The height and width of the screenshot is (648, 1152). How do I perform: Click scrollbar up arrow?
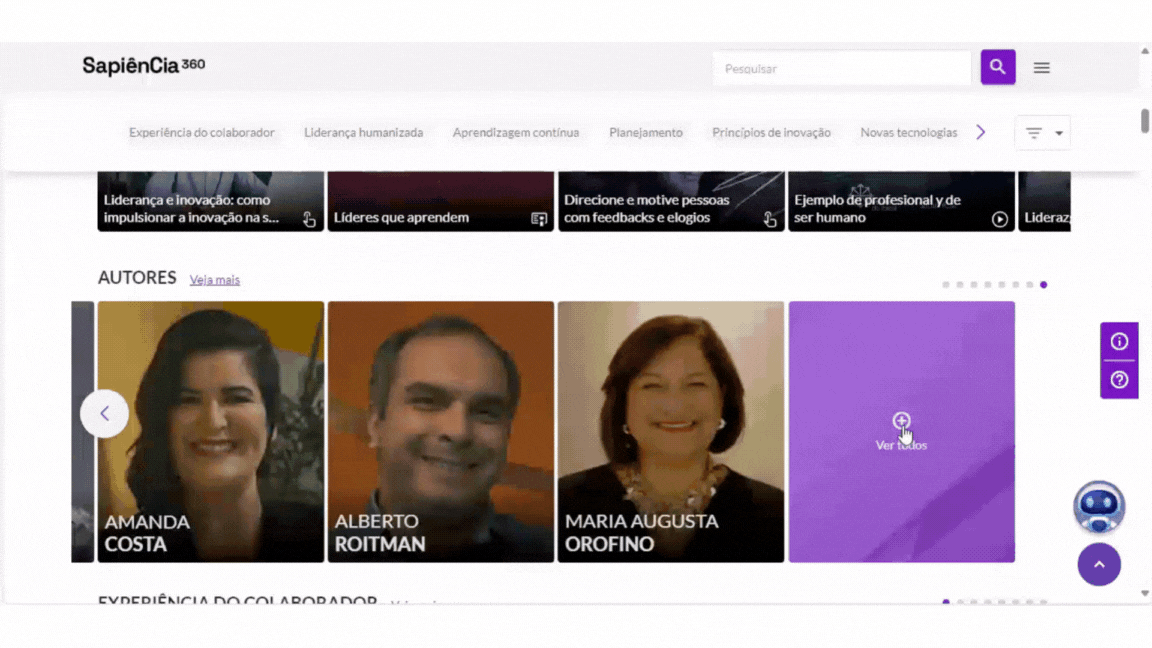(x=1145, y=51)
